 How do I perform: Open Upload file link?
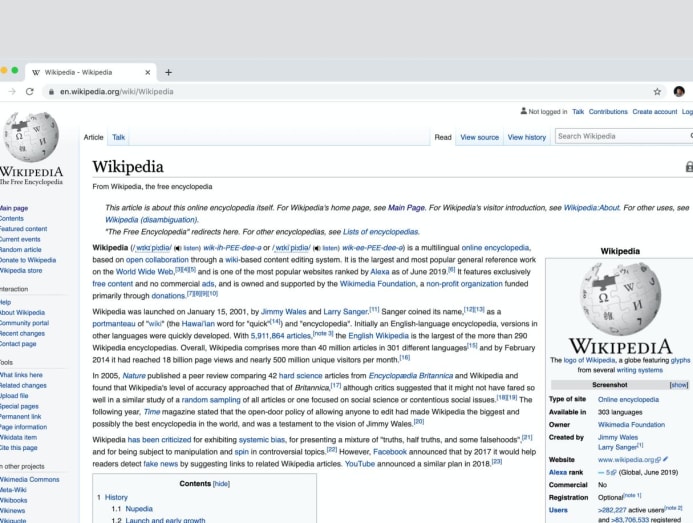tap(14, 396)
